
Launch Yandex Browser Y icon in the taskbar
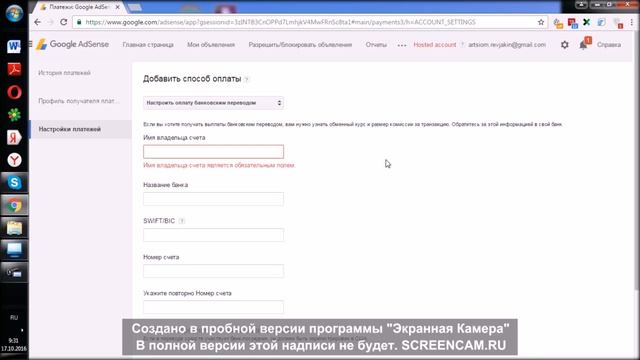click(14, 160)
